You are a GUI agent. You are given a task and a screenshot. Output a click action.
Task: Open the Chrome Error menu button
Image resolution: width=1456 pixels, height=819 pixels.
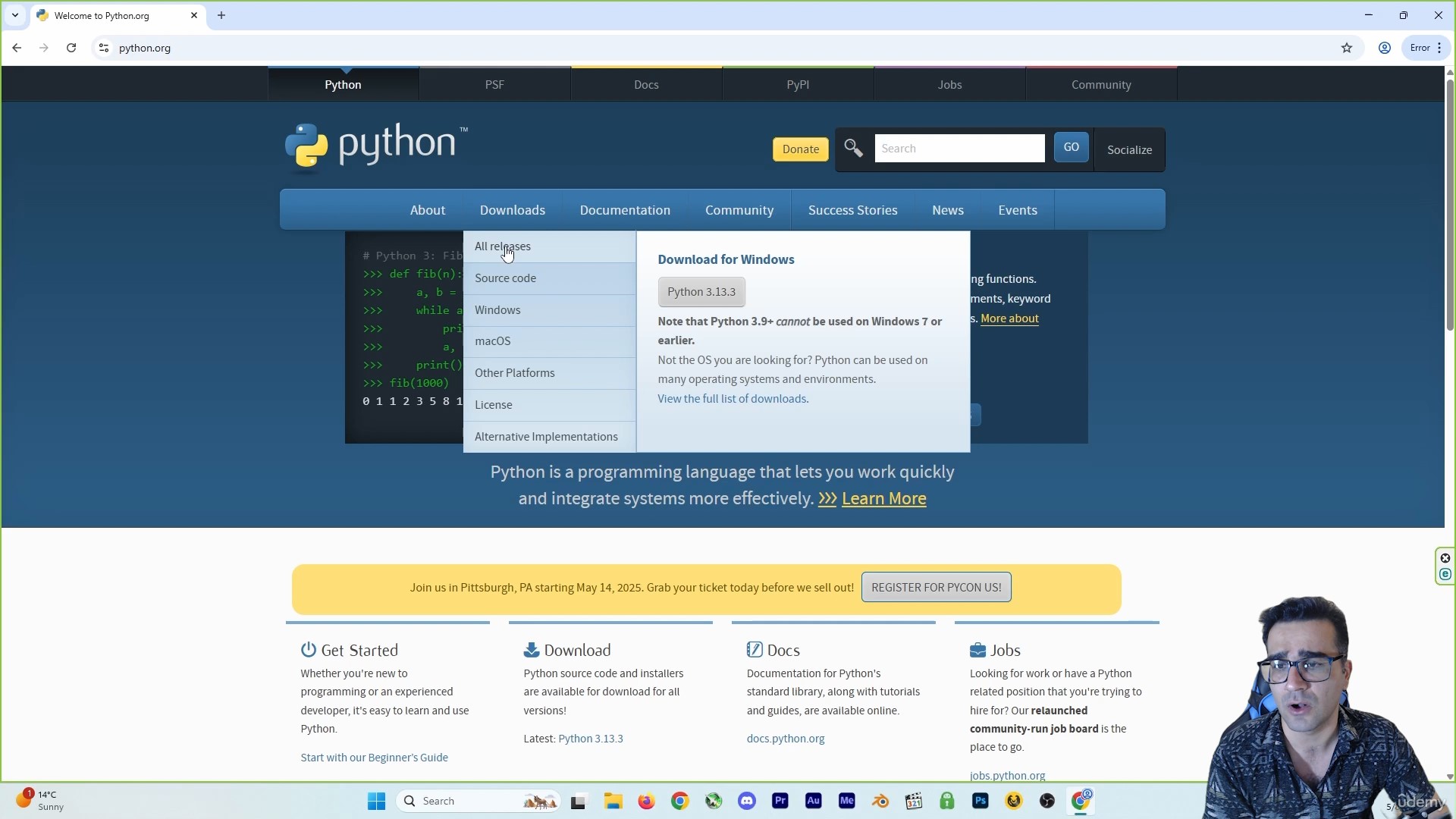click(x=1426, y=48)
